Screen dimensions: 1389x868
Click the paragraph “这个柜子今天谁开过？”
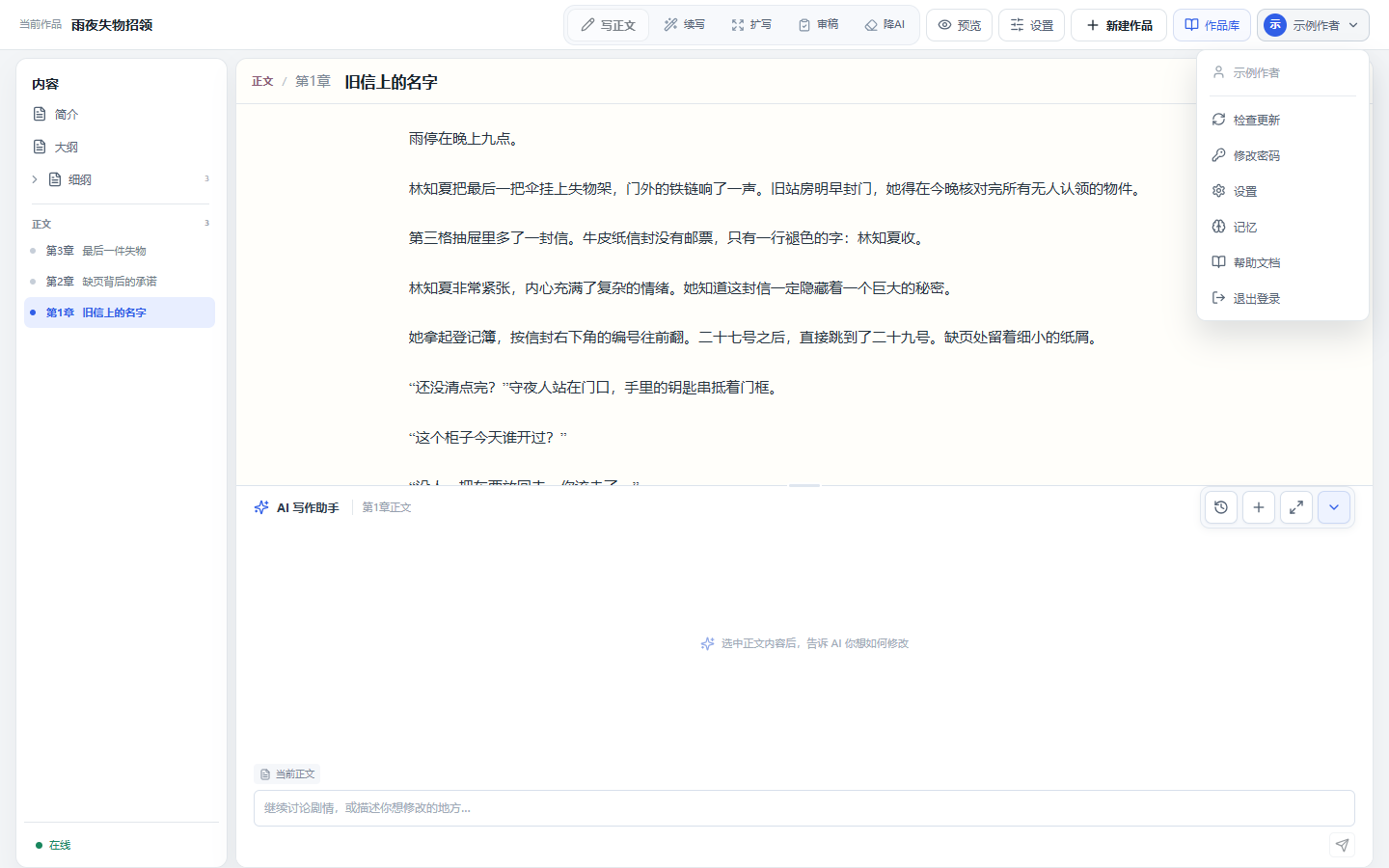click(x=487, y=438)
